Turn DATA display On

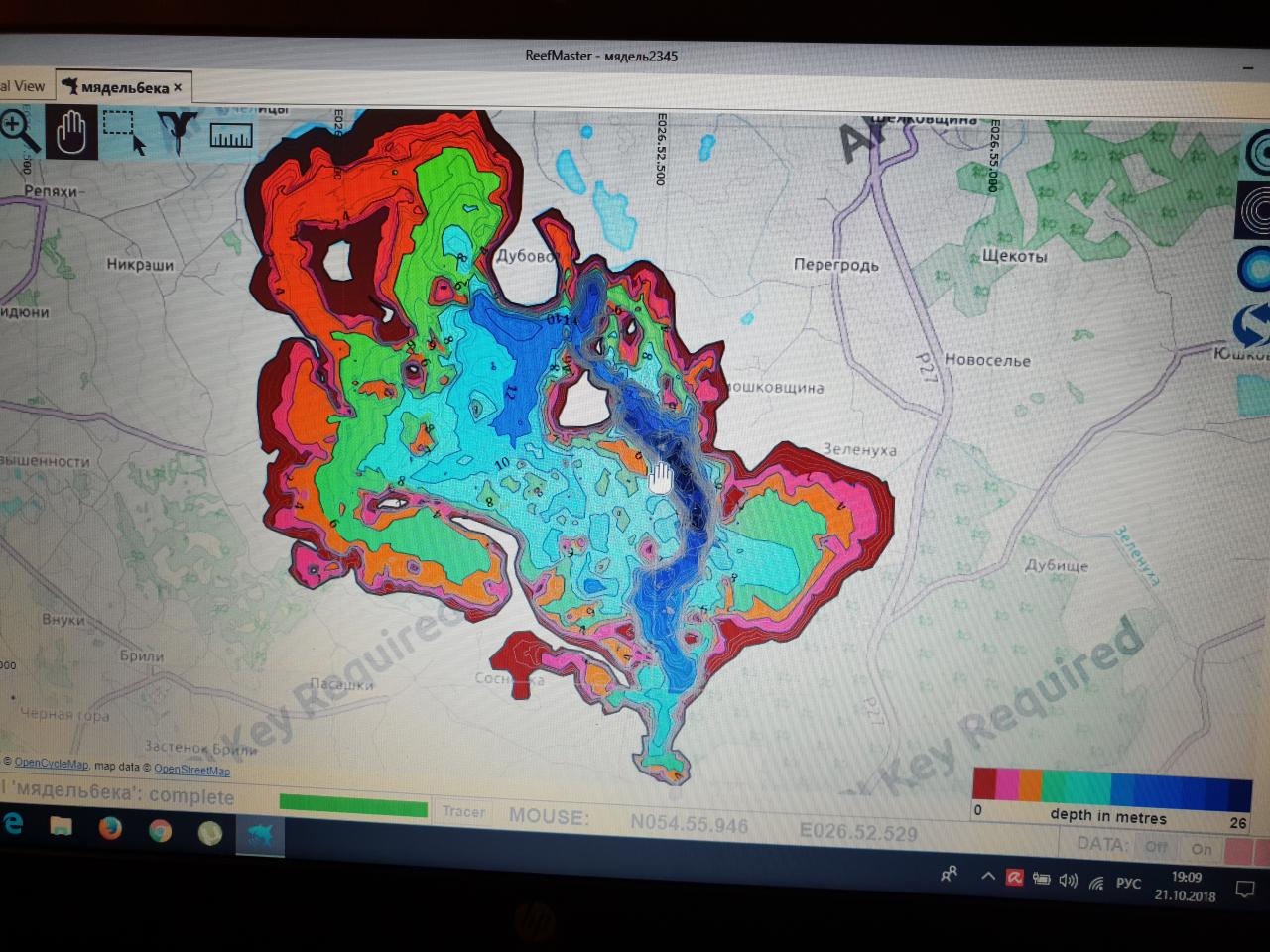click(1201, 849)
